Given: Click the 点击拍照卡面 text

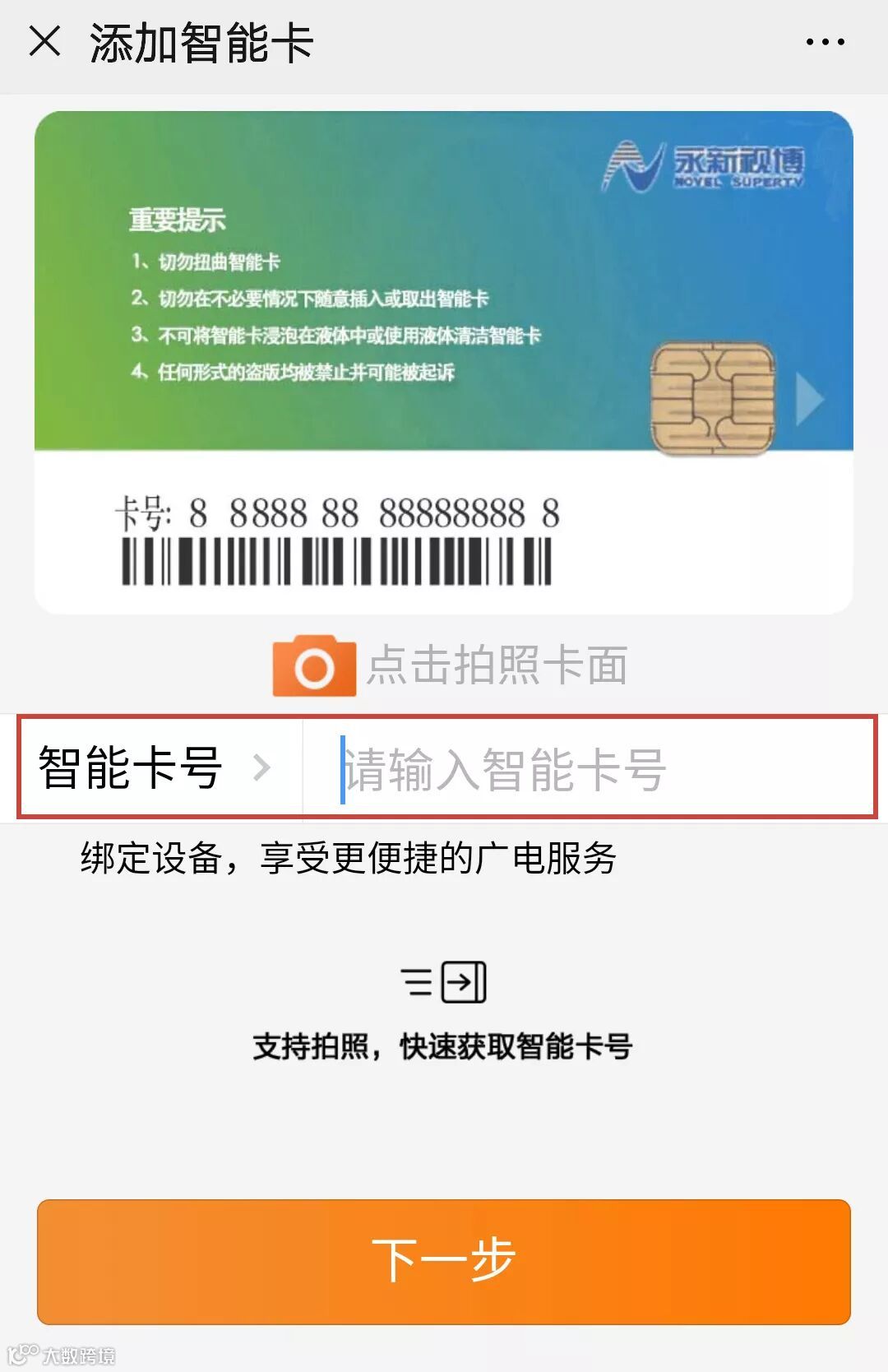Looking at the screenshot, I should point(497,665).
